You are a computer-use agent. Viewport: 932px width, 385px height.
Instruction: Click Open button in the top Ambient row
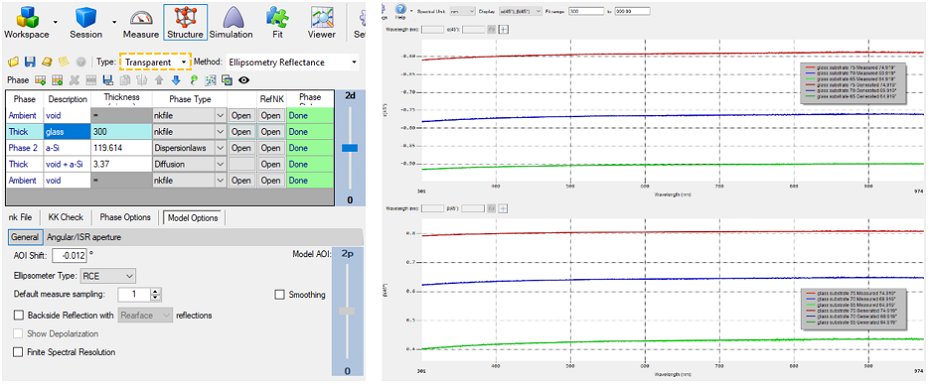[241, 115]
